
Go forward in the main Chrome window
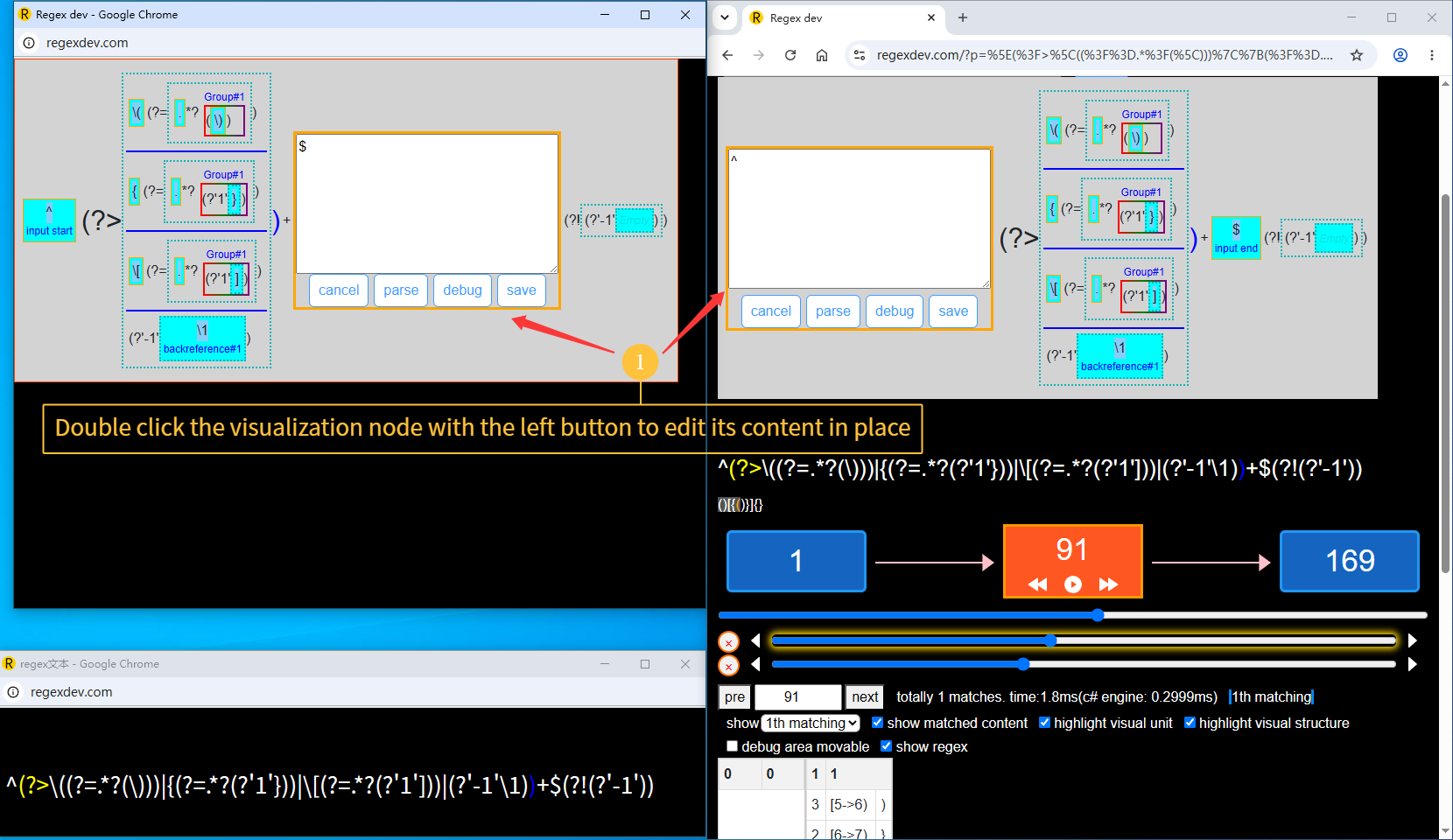click(x=759, y=55)
